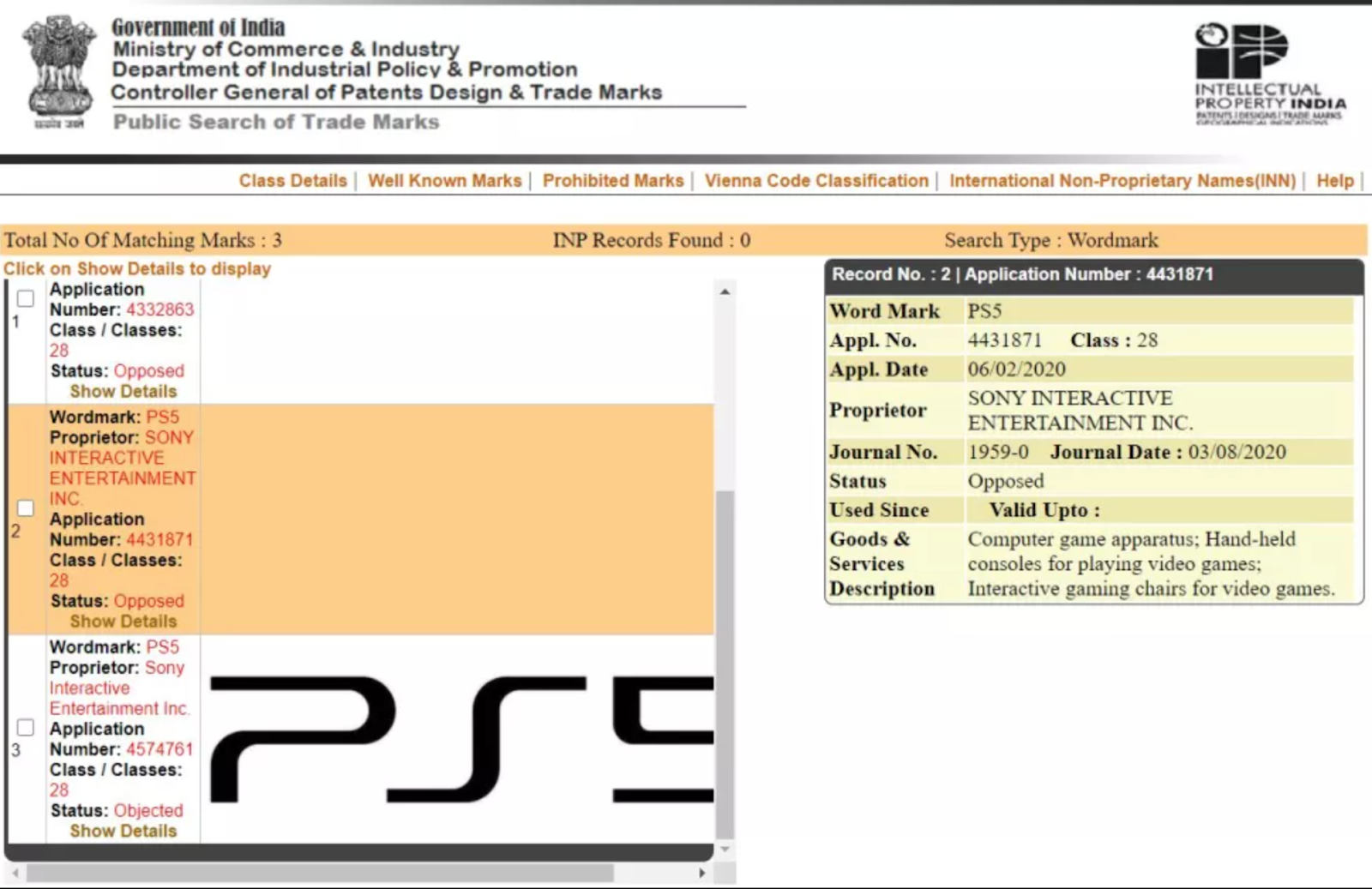Show Details for application 4332863
The width and height of the screenshot is (1372, 889).
(x=123, y=392)
